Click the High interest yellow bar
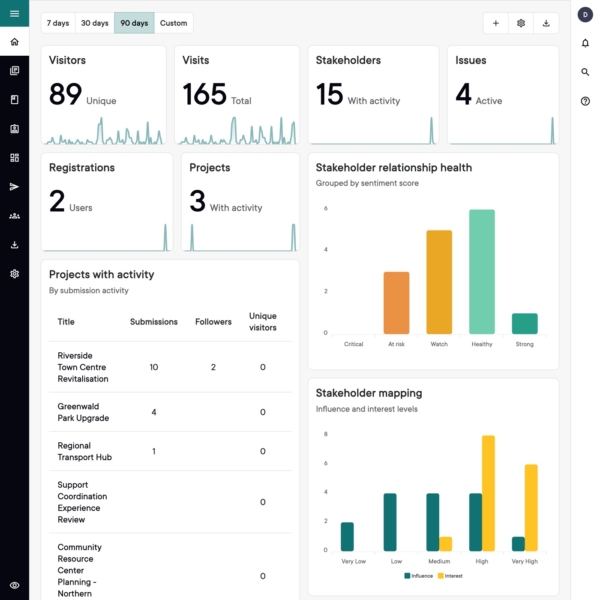The image size is (600, 600). point(488,493)
